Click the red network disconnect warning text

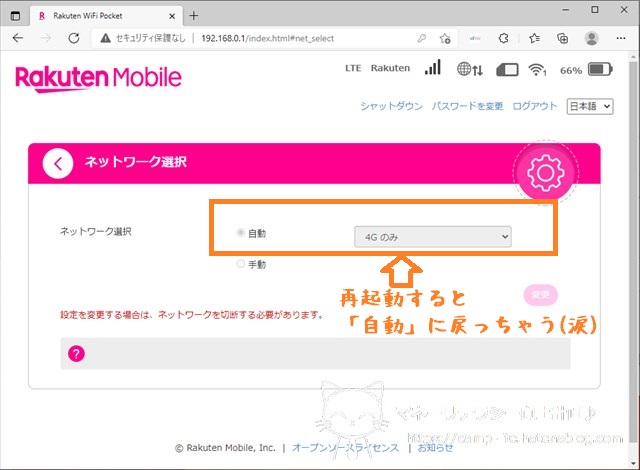[x=191, y=315]
